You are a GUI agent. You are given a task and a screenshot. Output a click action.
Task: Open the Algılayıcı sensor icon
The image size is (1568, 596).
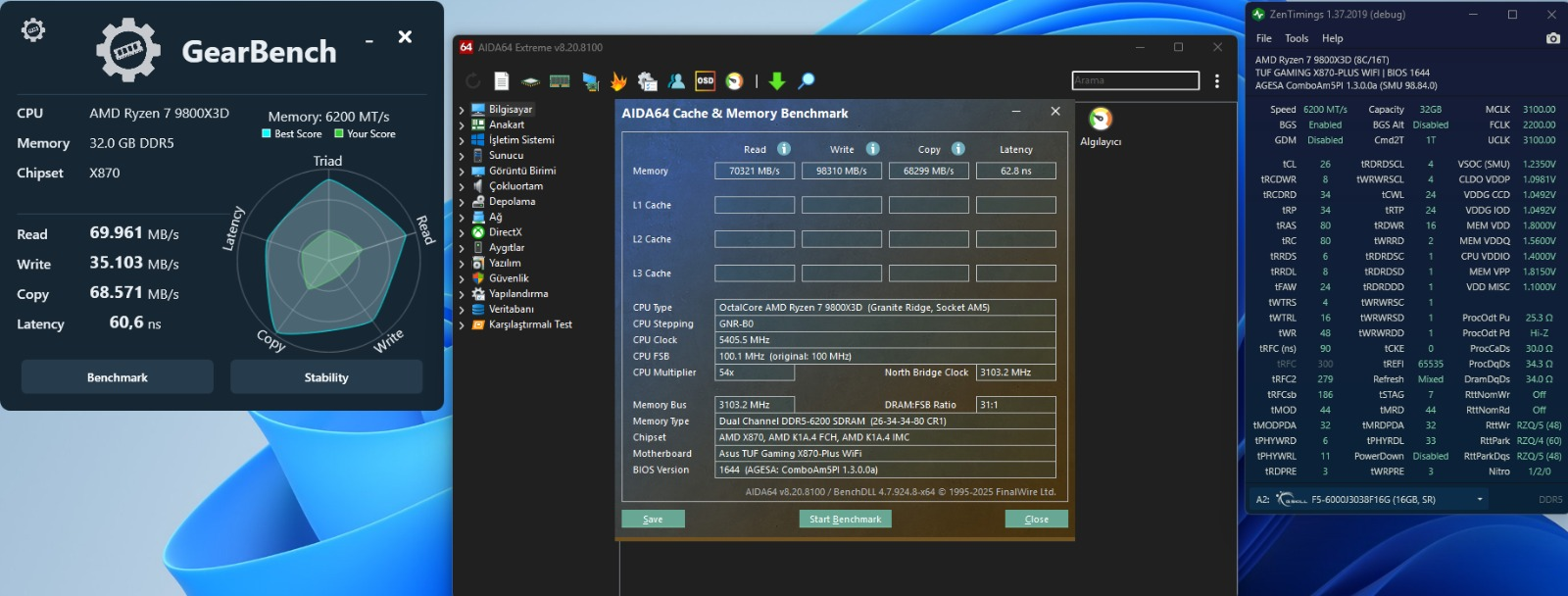click(x=1101, y=120)
